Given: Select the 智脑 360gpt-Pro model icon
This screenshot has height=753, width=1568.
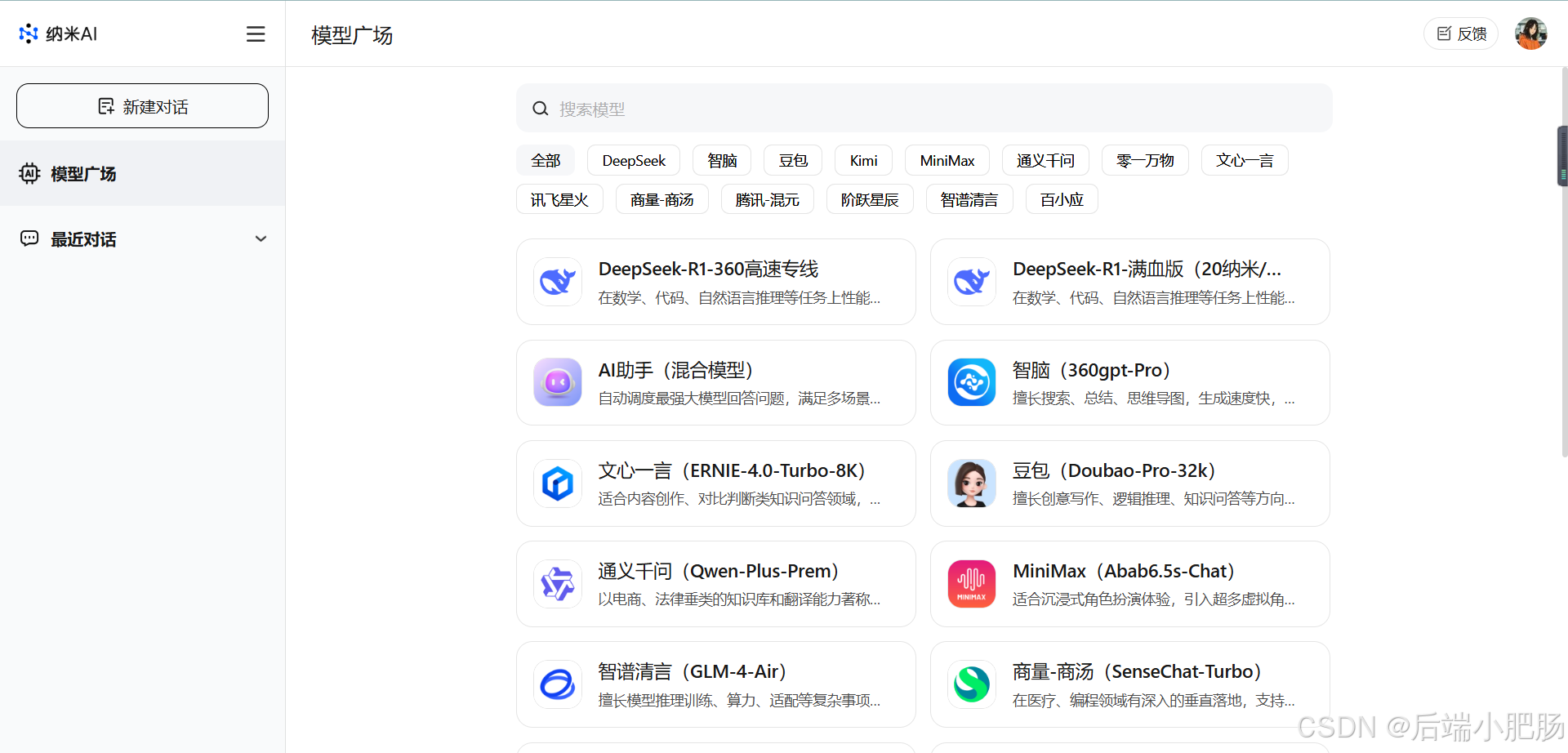Looking at the screenshot, I should pos(972,382).
